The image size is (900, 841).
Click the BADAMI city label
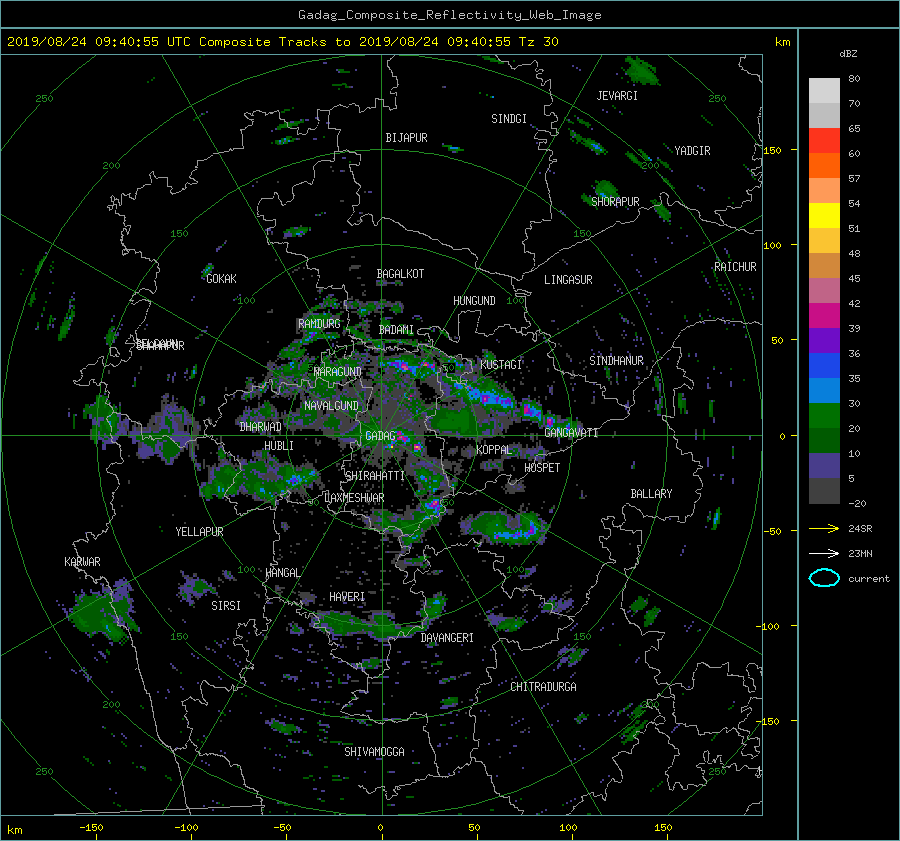tap(396, 330)
